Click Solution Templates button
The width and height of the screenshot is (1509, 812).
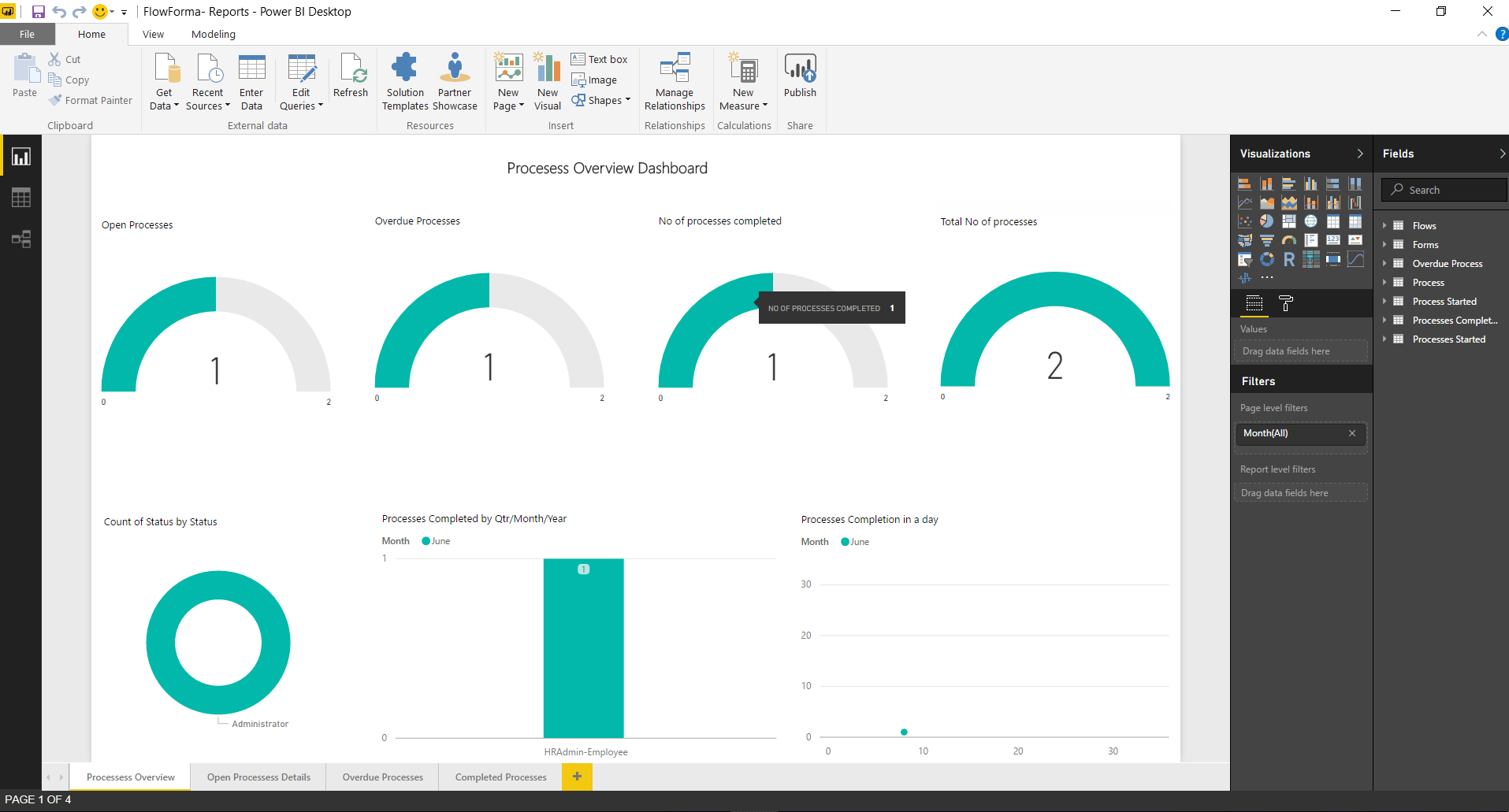pyautogui.click(x=405, y=82)
